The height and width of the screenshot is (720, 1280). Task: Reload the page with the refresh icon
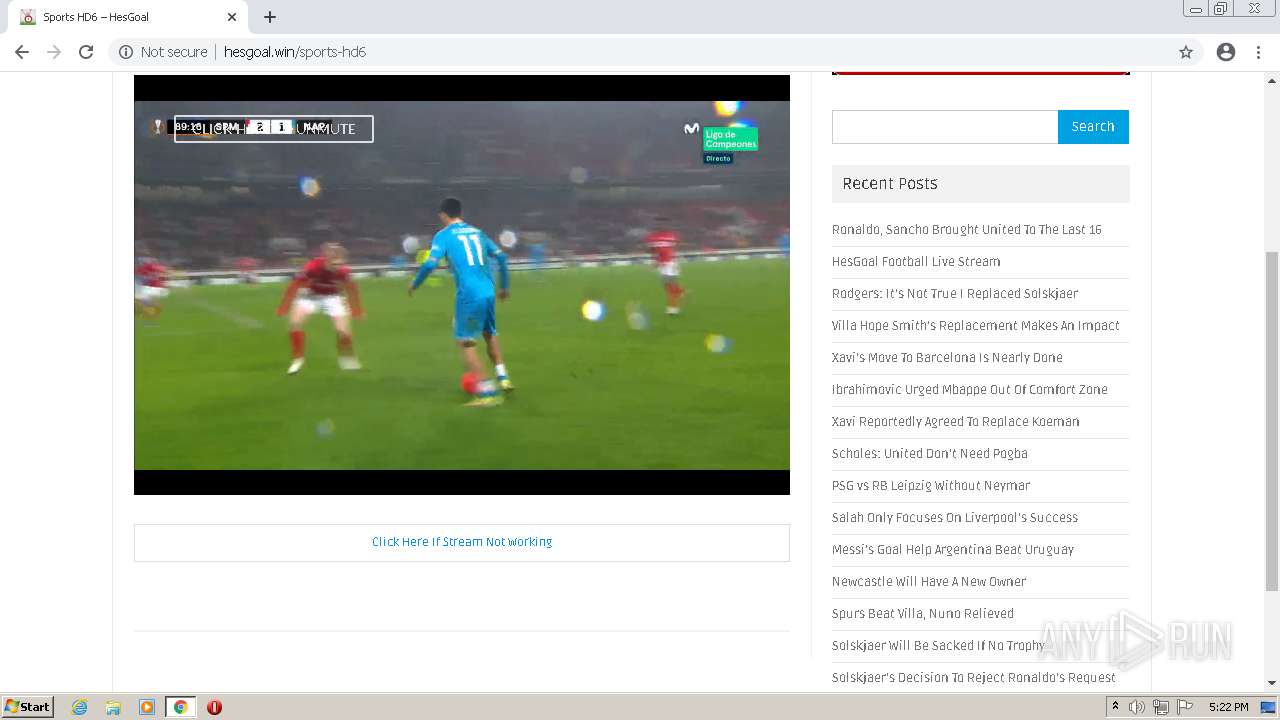[x=86, y=52]
